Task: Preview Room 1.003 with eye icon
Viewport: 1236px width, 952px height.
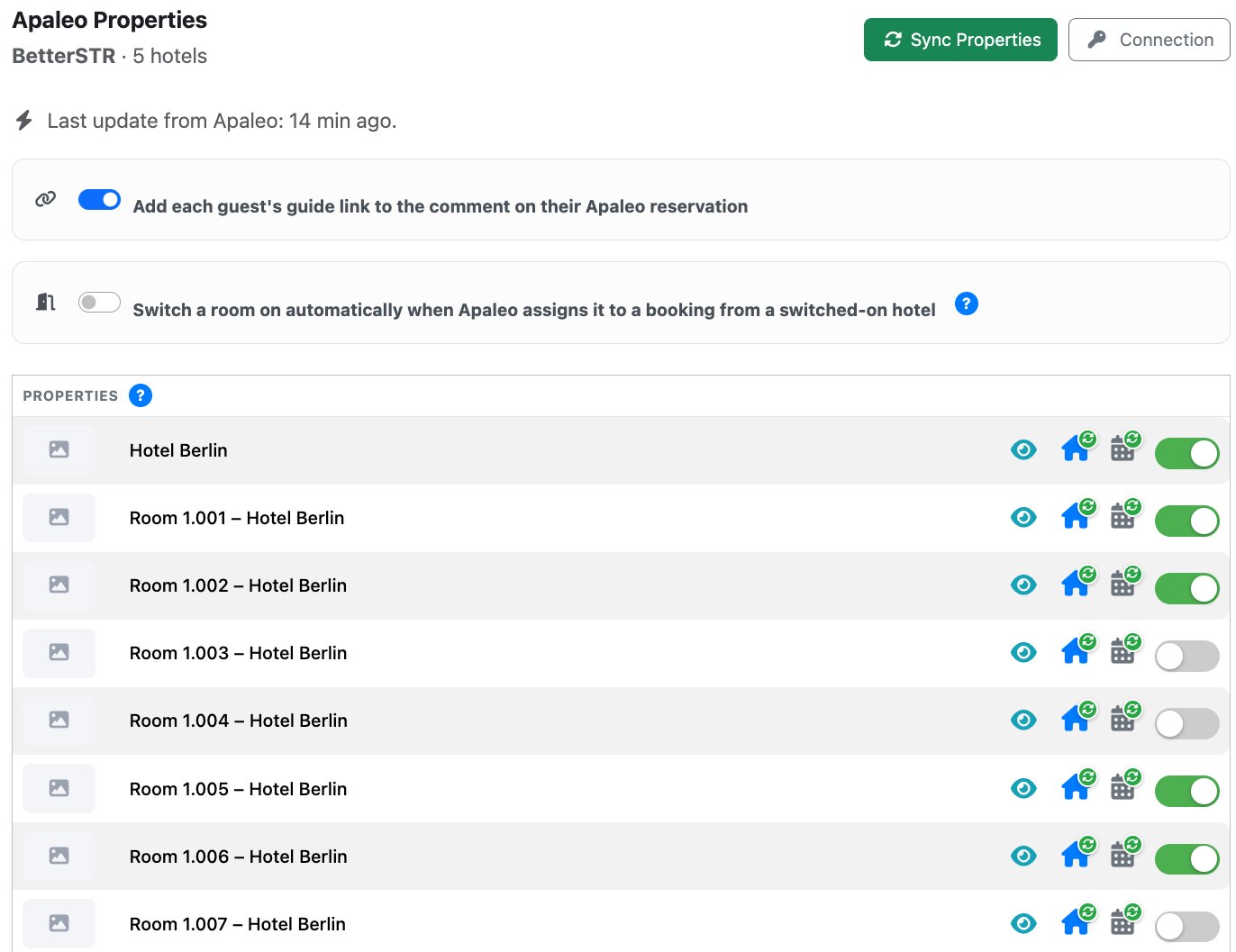Action: click(1023, 652)
